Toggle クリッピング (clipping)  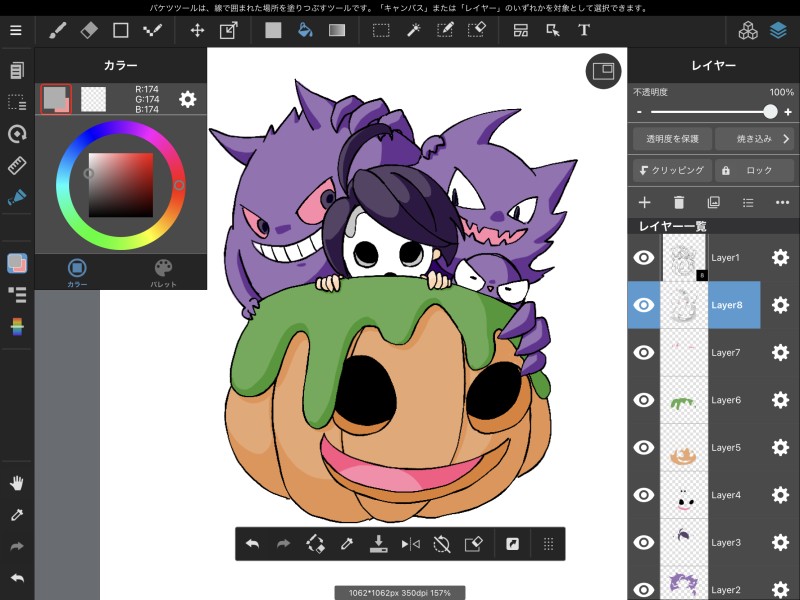tap(672, 170)
